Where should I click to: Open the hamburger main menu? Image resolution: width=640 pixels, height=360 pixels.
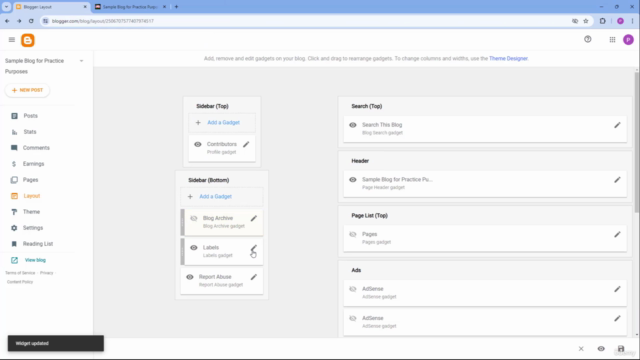tap(11, 40)
